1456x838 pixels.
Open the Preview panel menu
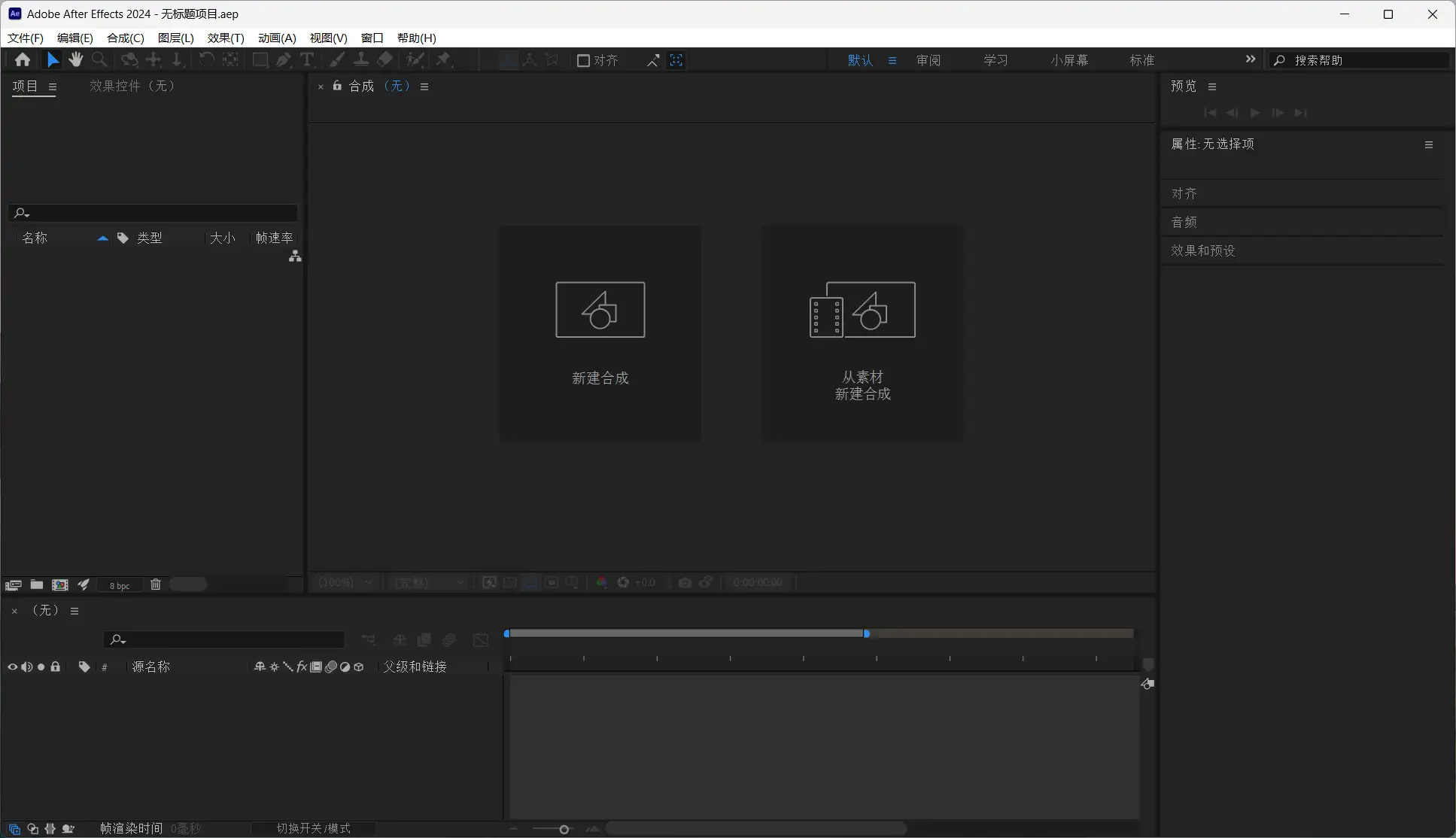1212,86
